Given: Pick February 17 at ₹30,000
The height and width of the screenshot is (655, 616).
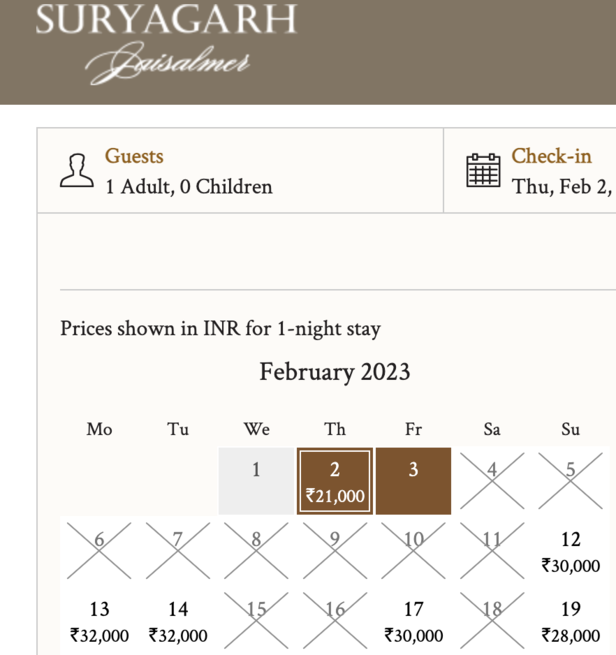Looking at the screenshot, I should tap(413, 621).
